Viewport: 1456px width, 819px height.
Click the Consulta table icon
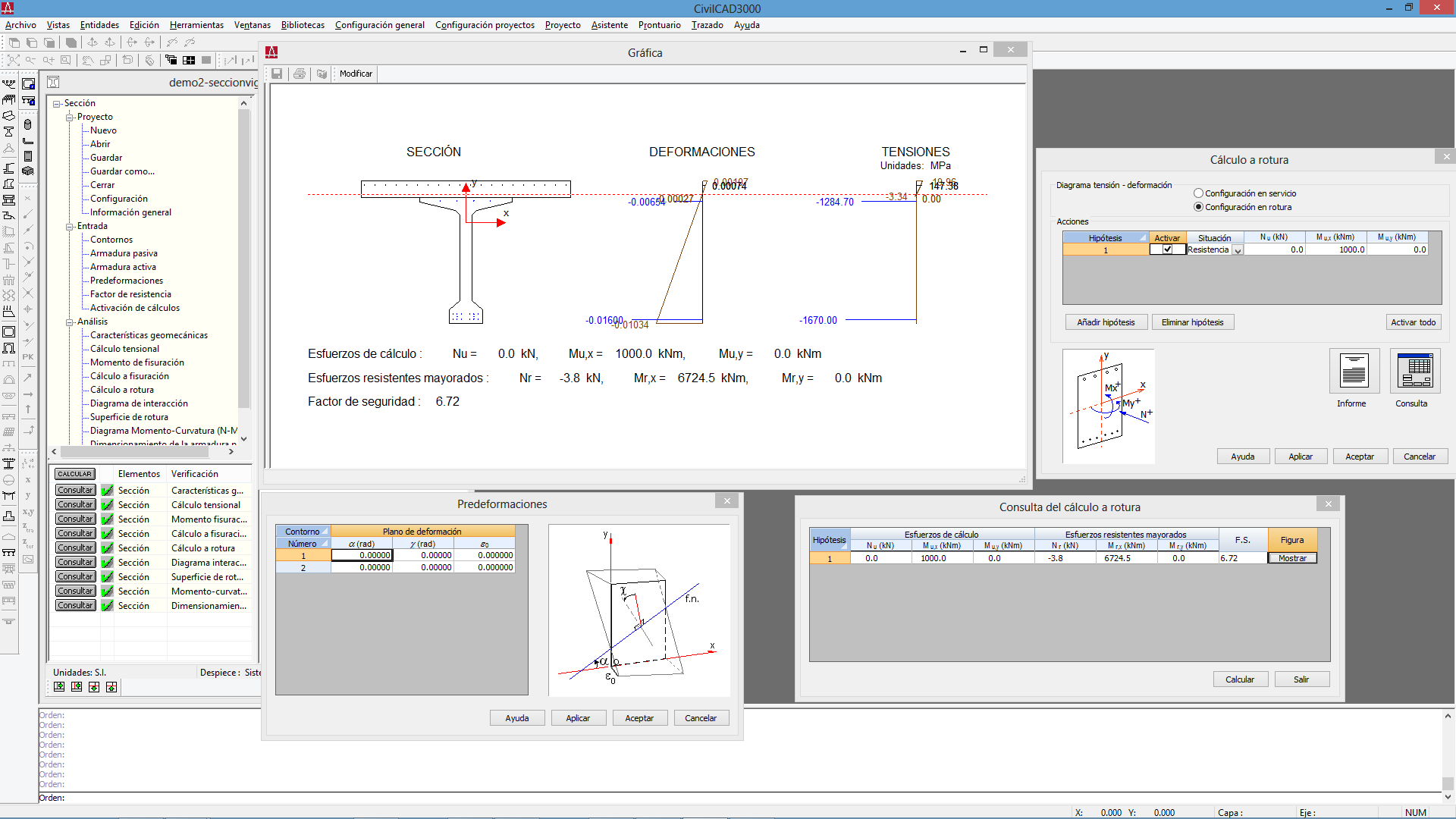point(1415,372)
